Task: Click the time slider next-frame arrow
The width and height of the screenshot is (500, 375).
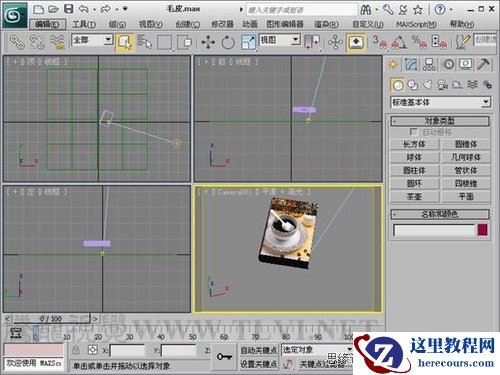Action: pyautogui.click(x=95, y=319)
